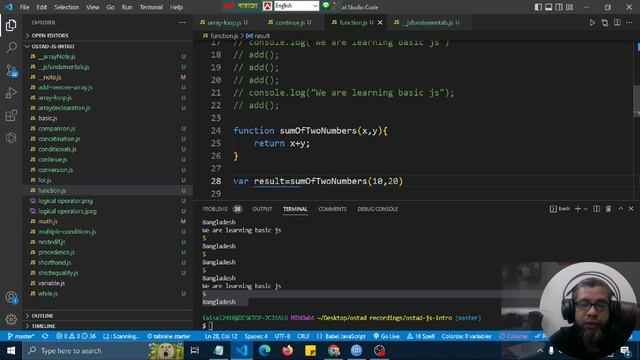Viewport: 640px width, 360px height.
Task: Open the Terminal menu
Action: point(151,7)
